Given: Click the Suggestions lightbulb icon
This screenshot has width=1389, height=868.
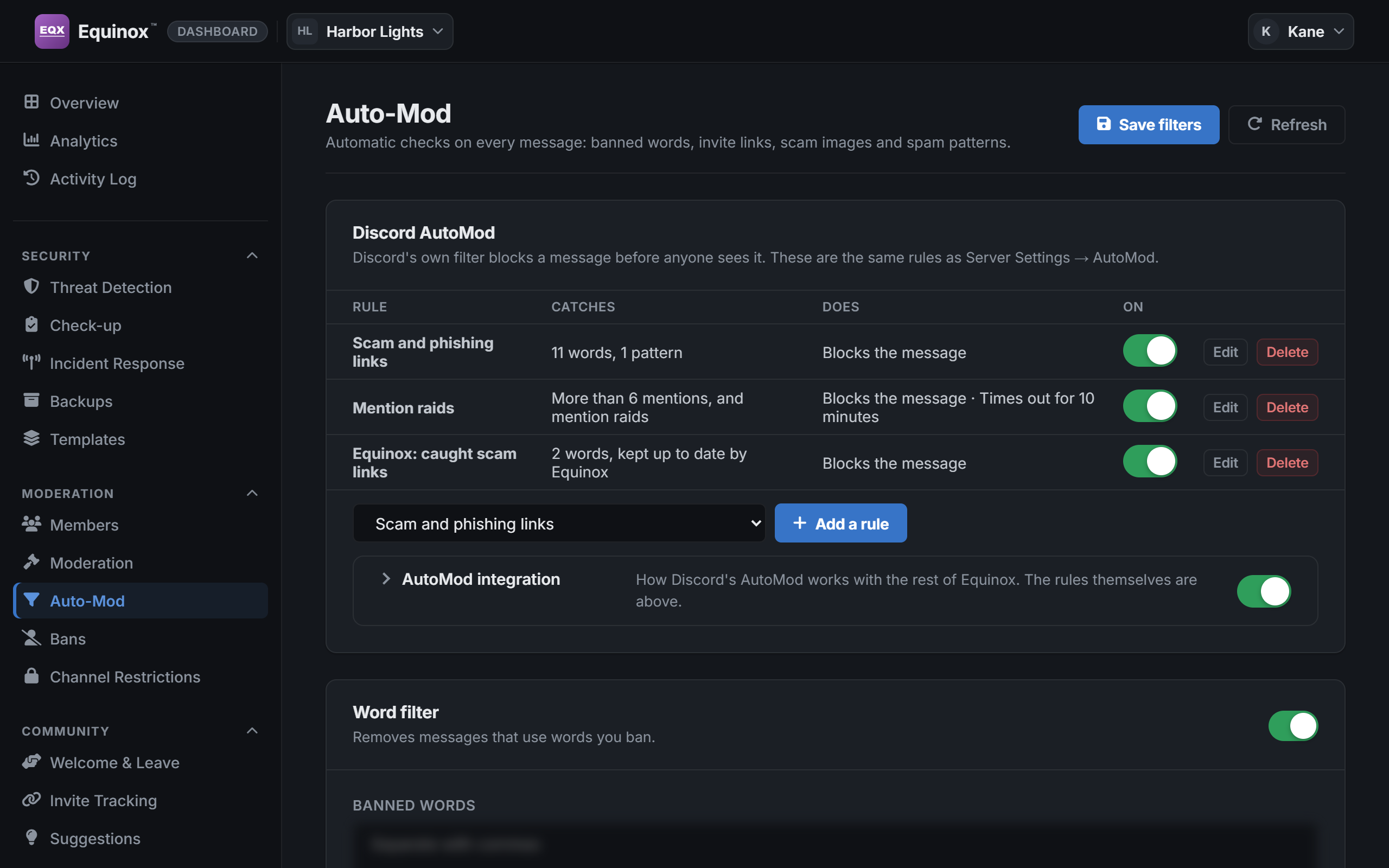Looking at the screenshot, I should 31,838.
